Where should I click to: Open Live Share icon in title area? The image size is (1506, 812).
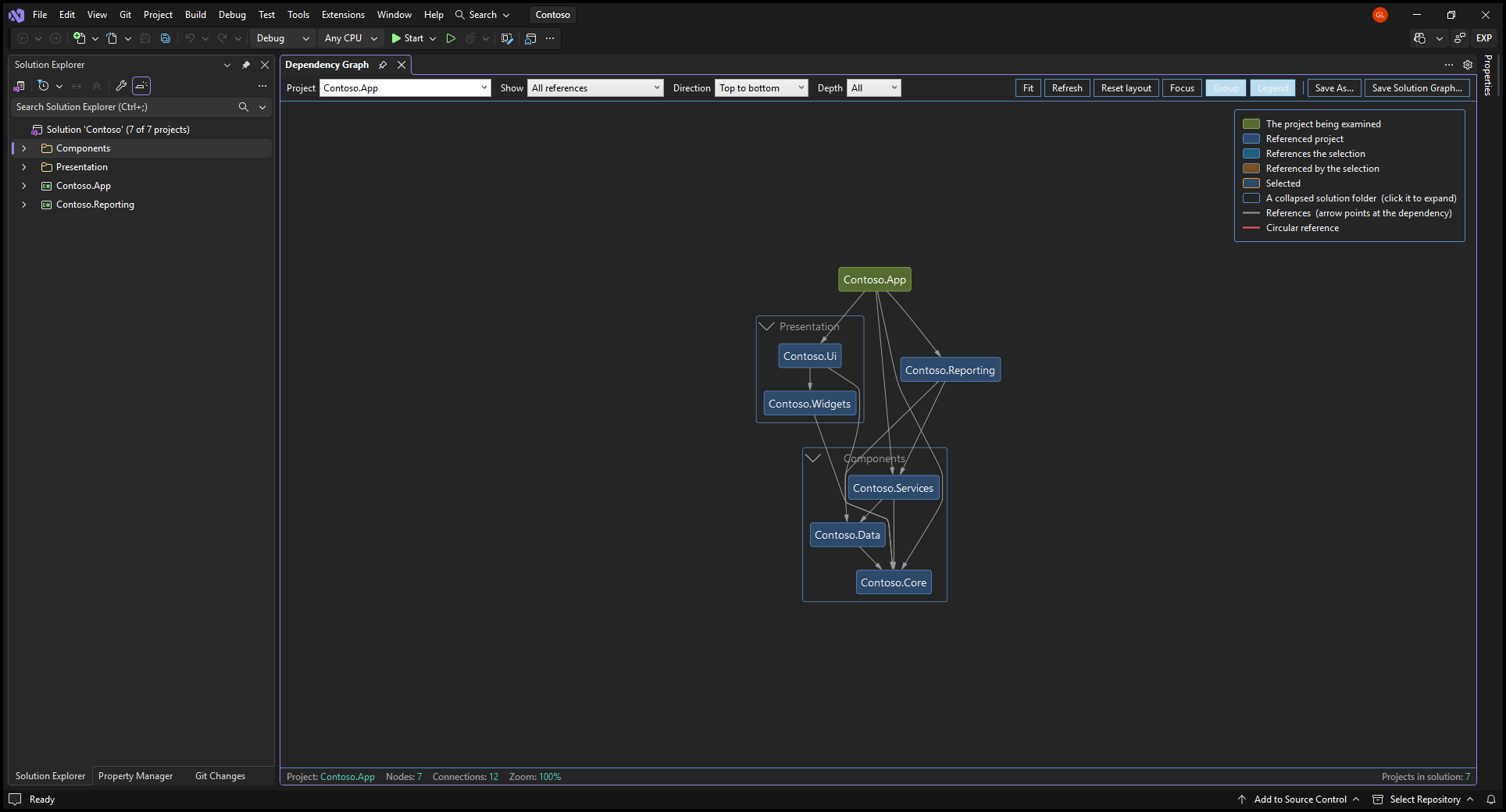[x=1460, y=38]
